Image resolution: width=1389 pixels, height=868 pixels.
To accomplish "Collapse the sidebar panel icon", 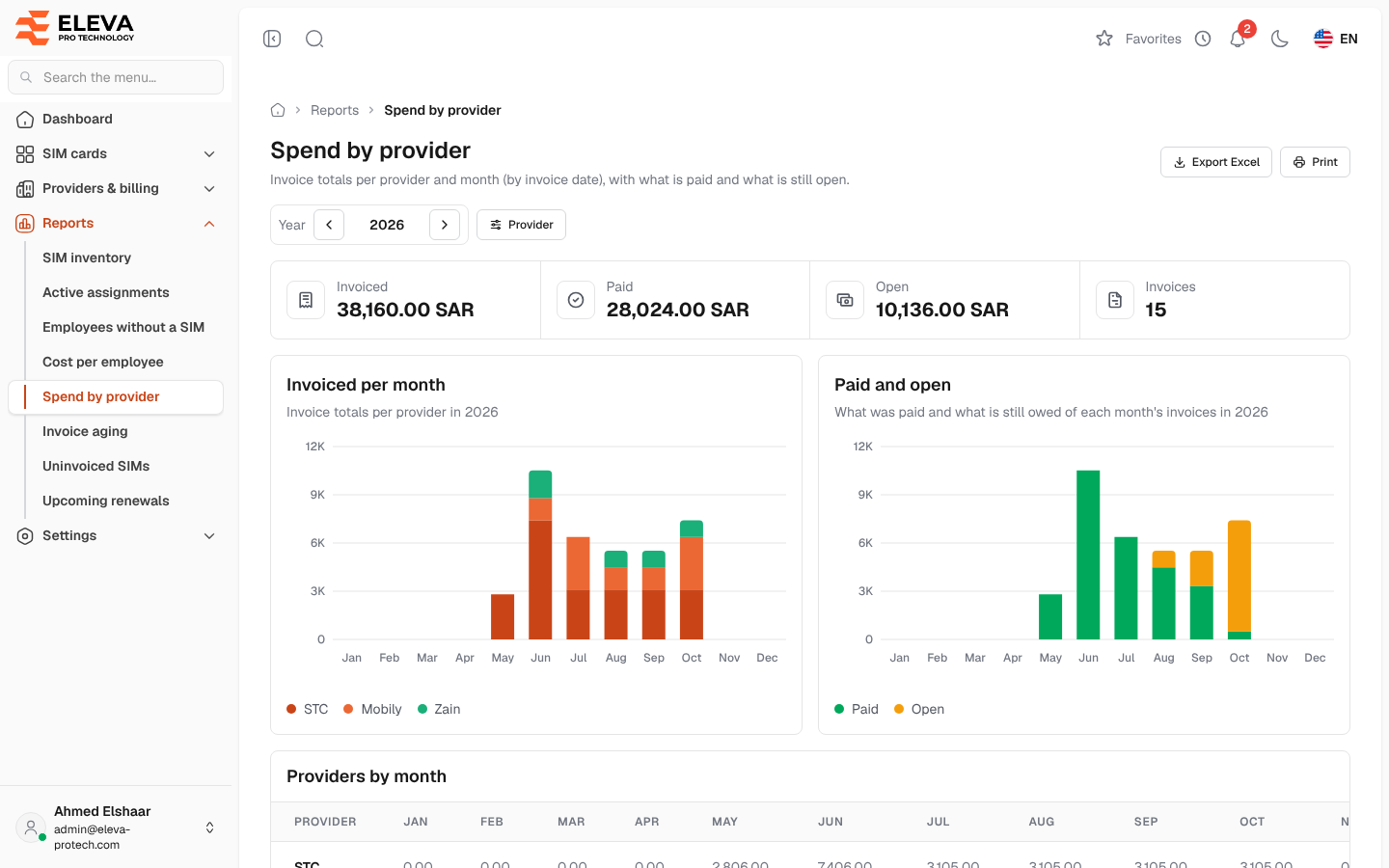I will pos(272,39).
